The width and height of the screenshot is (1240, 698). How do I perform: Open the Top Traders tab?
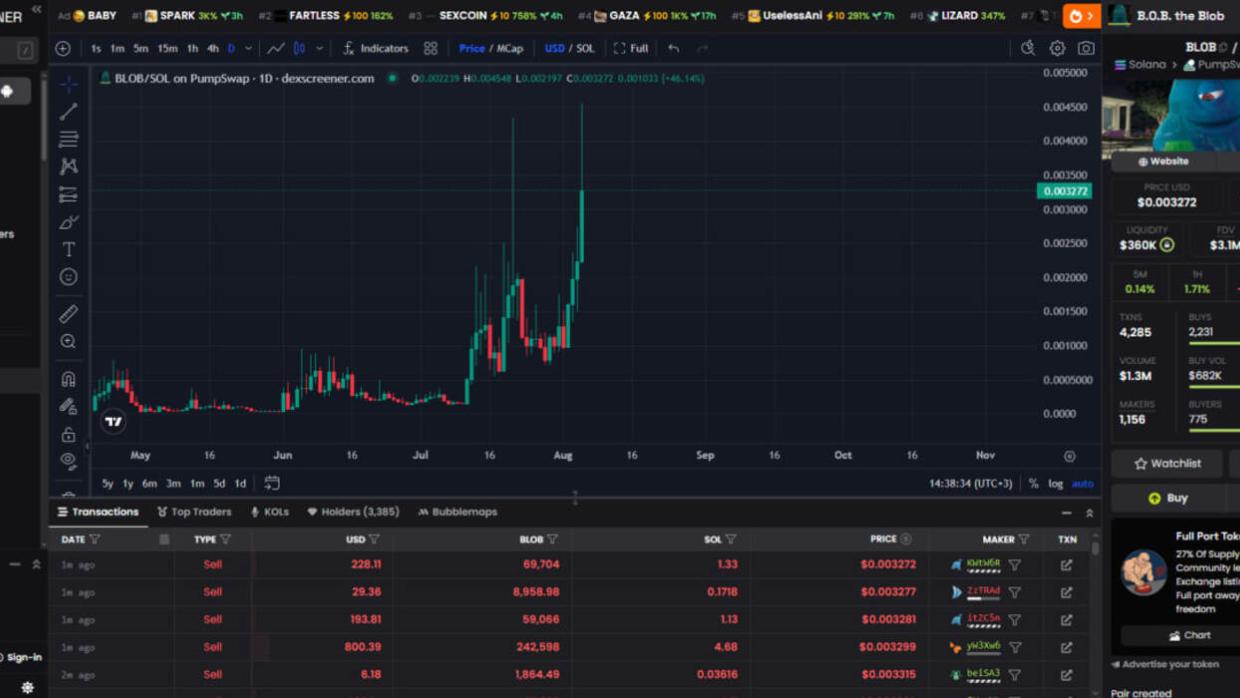(194, 512)
